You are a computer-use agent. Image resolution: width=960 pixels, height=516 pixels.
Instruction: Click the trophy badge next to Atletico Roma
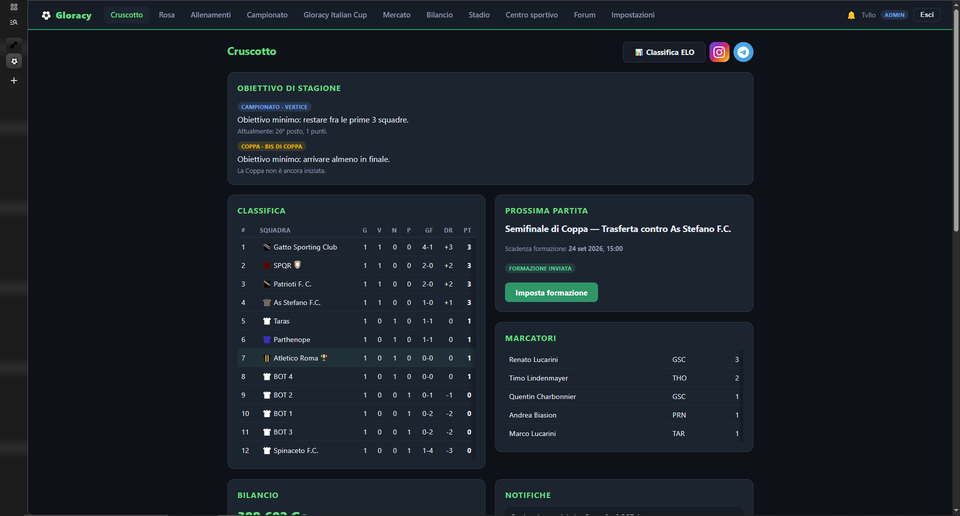tap(324, 358)
